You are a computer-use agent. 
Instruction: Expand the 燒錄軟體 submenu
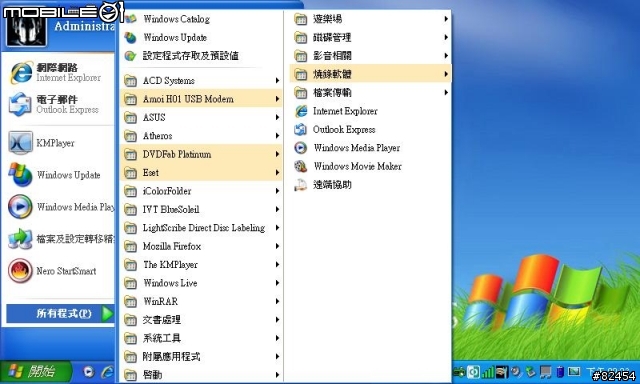370,74
